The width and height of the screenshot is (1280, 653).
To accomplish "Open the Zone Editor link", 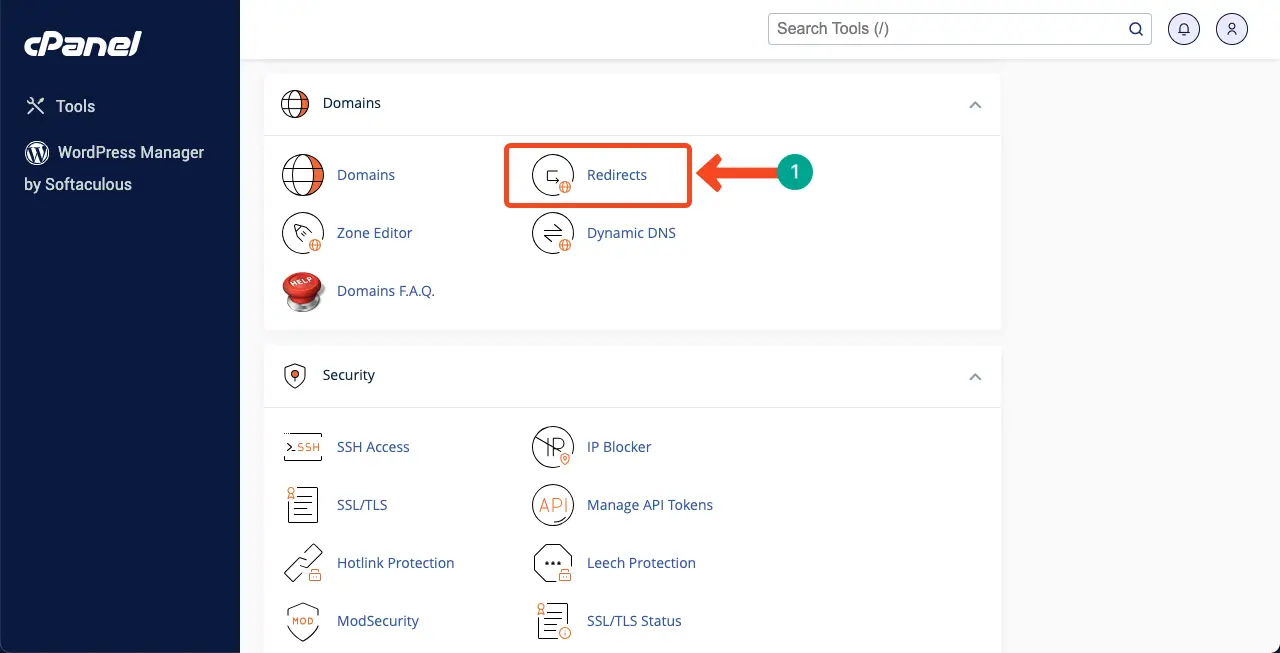I will coord(375,233).
